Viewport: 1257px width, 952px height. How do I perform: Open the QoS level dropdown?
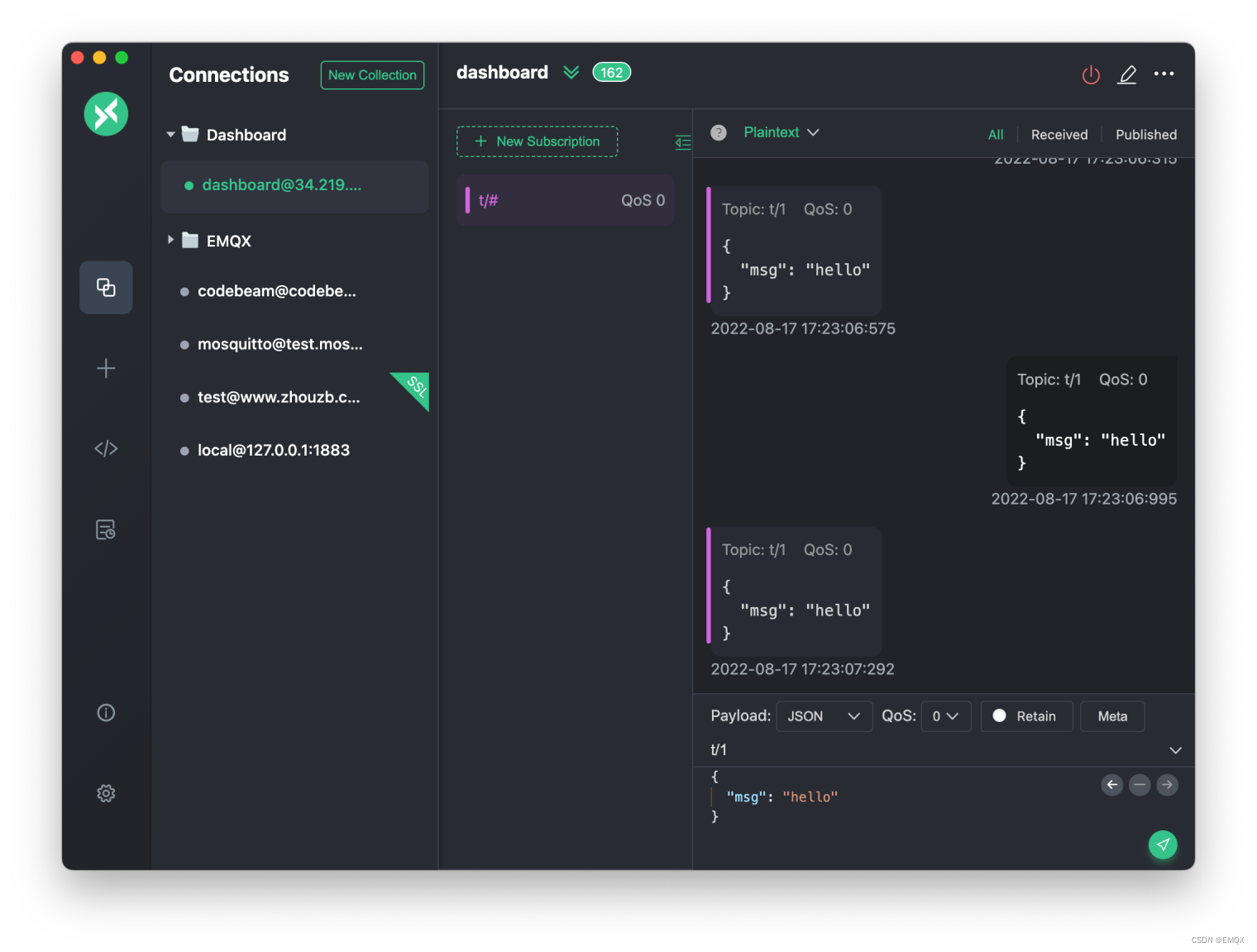(x=945, y=716)
